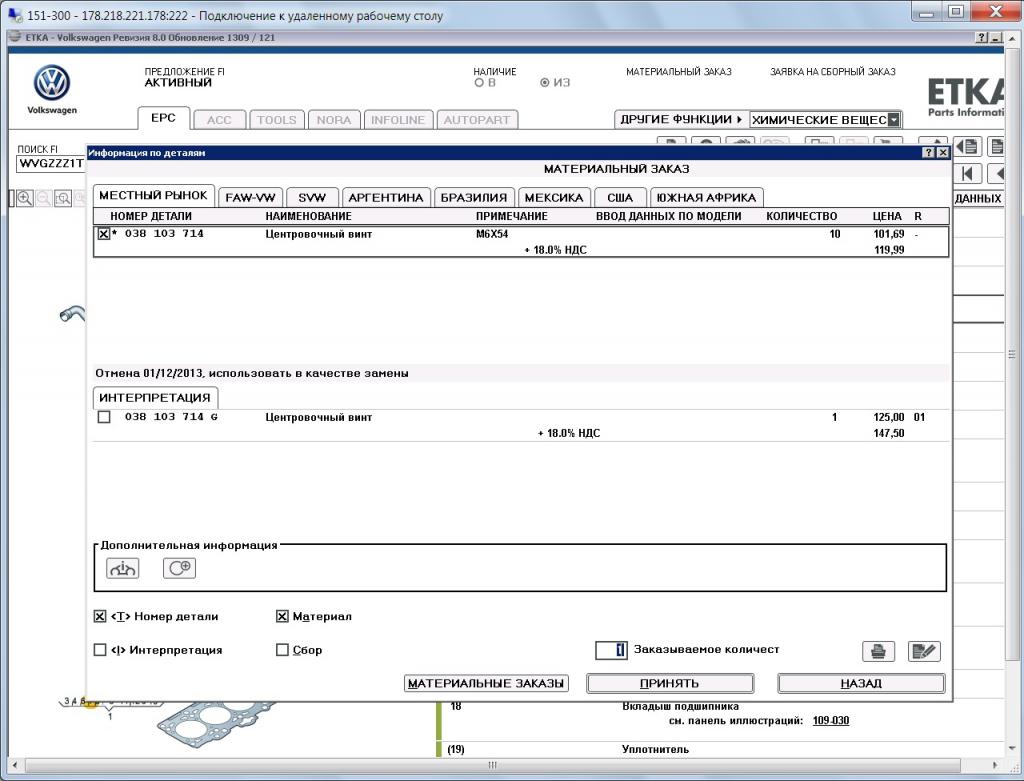Toggle the <T> Номер детали checkbox
This screenshot has height=781, width=1024.
[x=100, y=616]
